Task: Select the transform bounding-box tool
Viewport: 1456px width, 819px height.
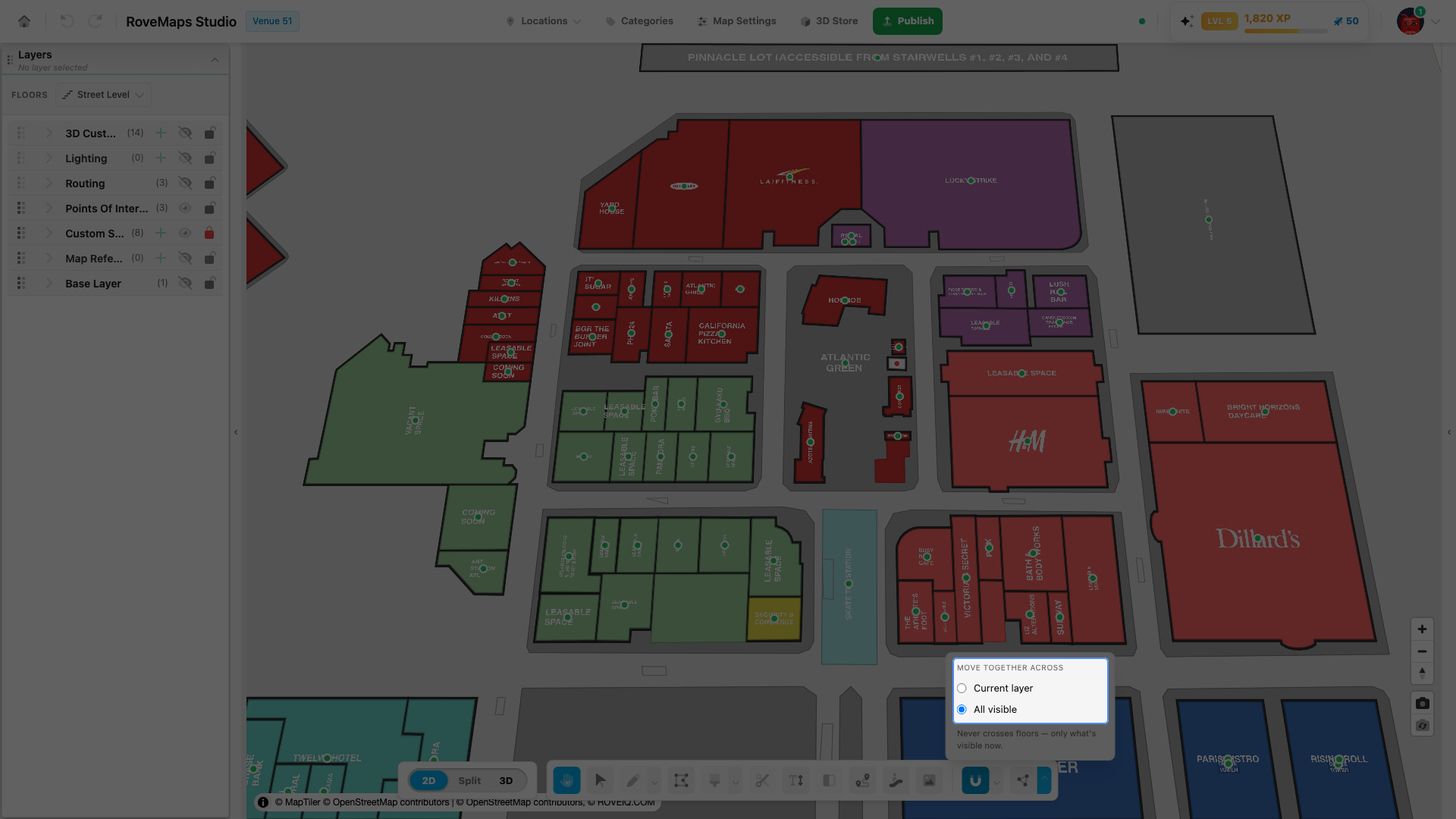Action: tap(681, 780)
